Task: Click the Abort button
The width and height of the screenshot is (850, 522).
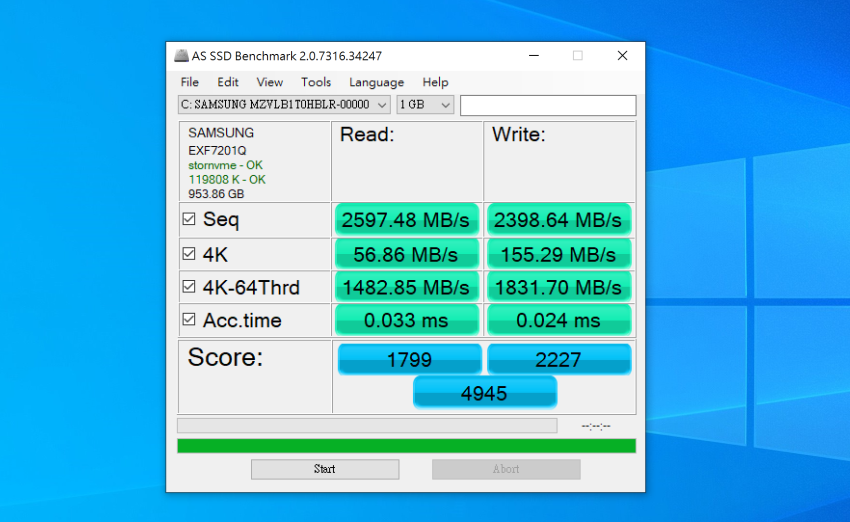Action: (506, 469)
